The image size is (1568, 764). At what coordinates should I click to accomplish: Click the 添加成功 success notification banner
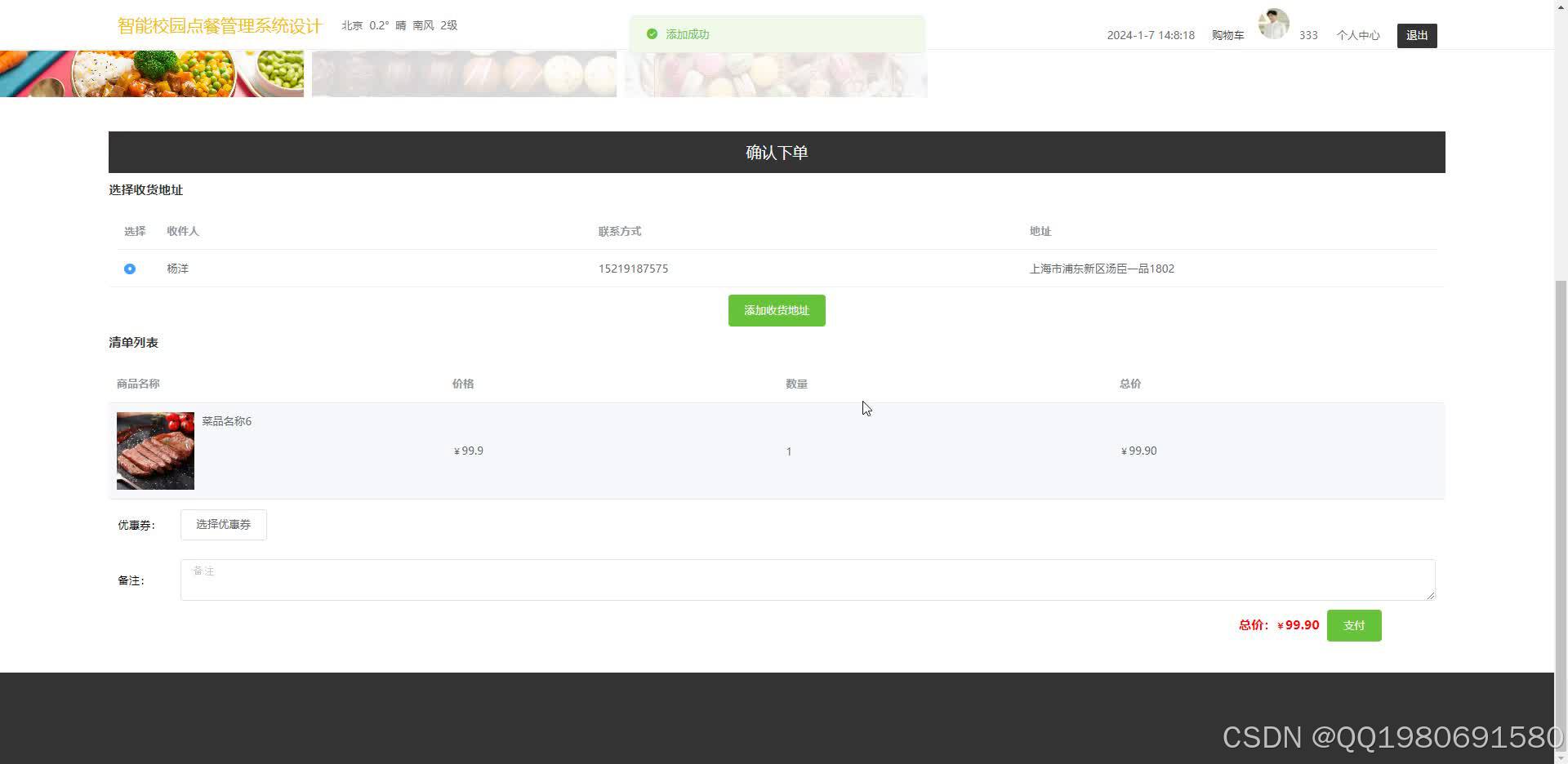click(x=776, y=34)
